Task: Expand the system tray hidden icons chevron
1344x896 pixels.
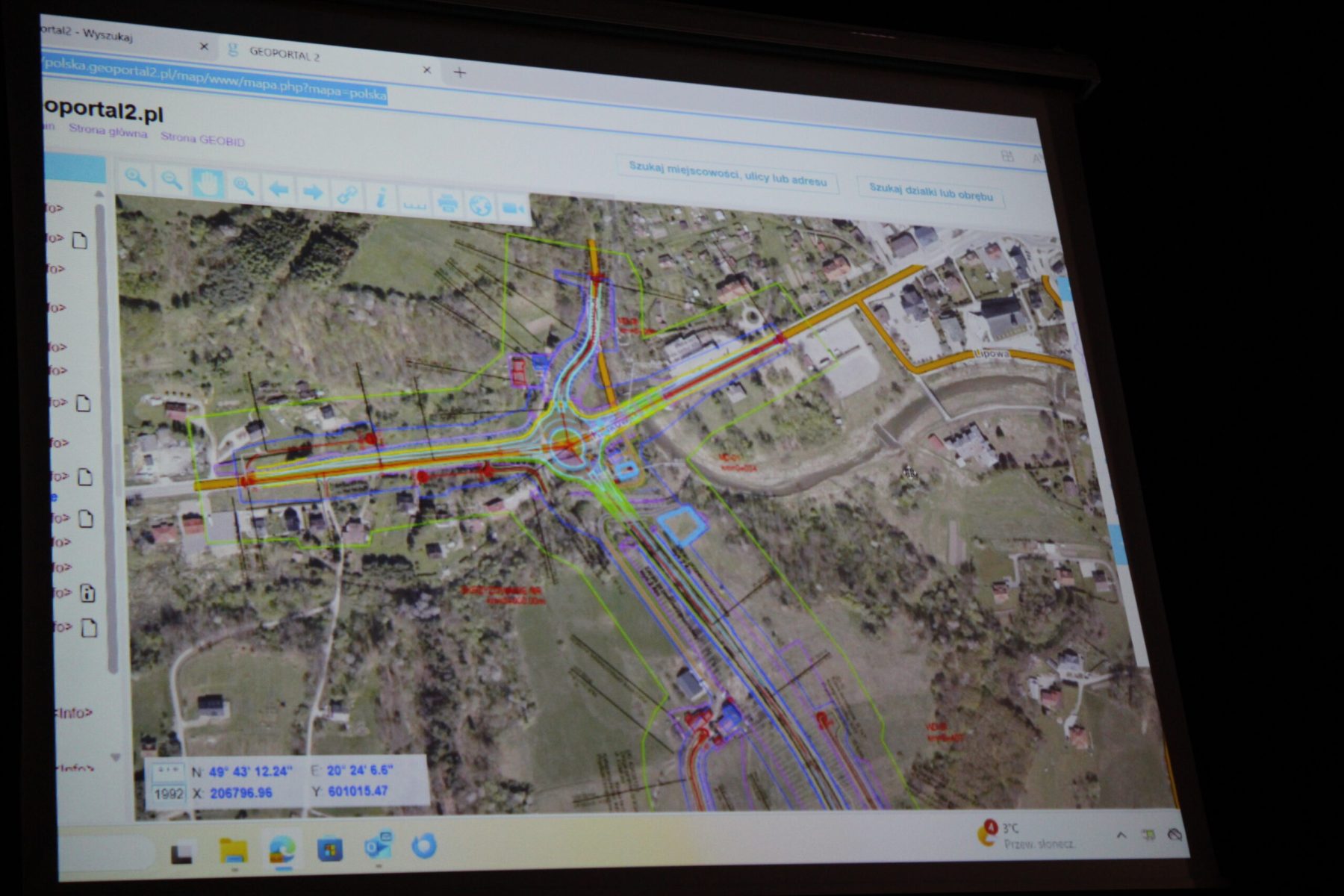Action: point(1121,836)
